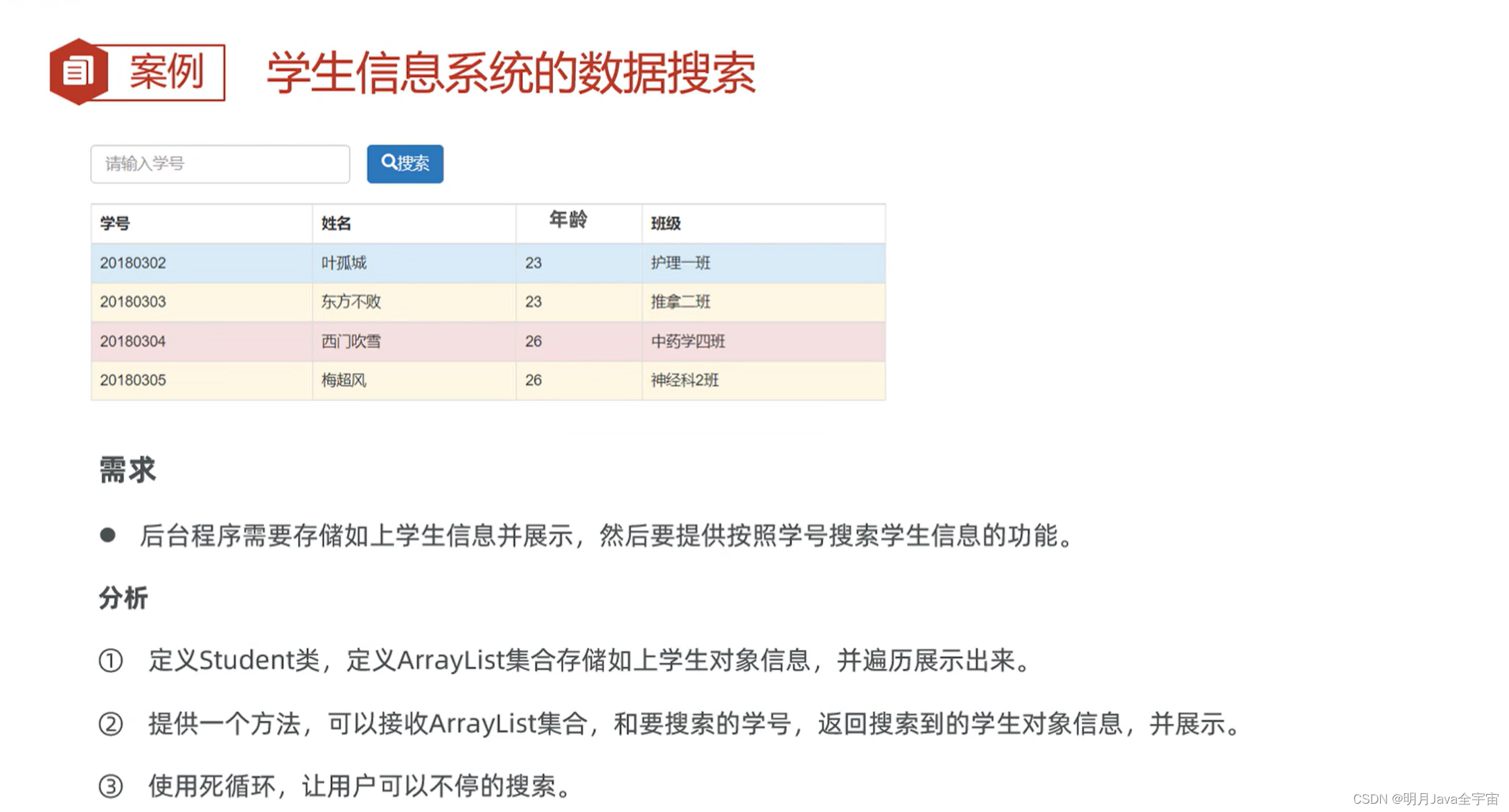Click the 学号 column header
The height and width of the screenshot is (812, 1509).
tap(115, 223)
